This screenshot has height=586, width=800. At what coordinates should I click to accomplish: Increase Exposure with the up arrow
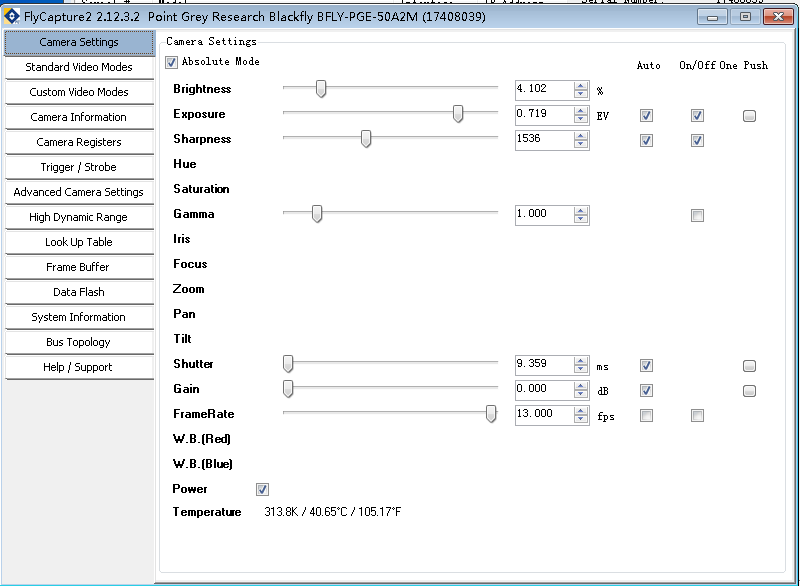[581, 111]
